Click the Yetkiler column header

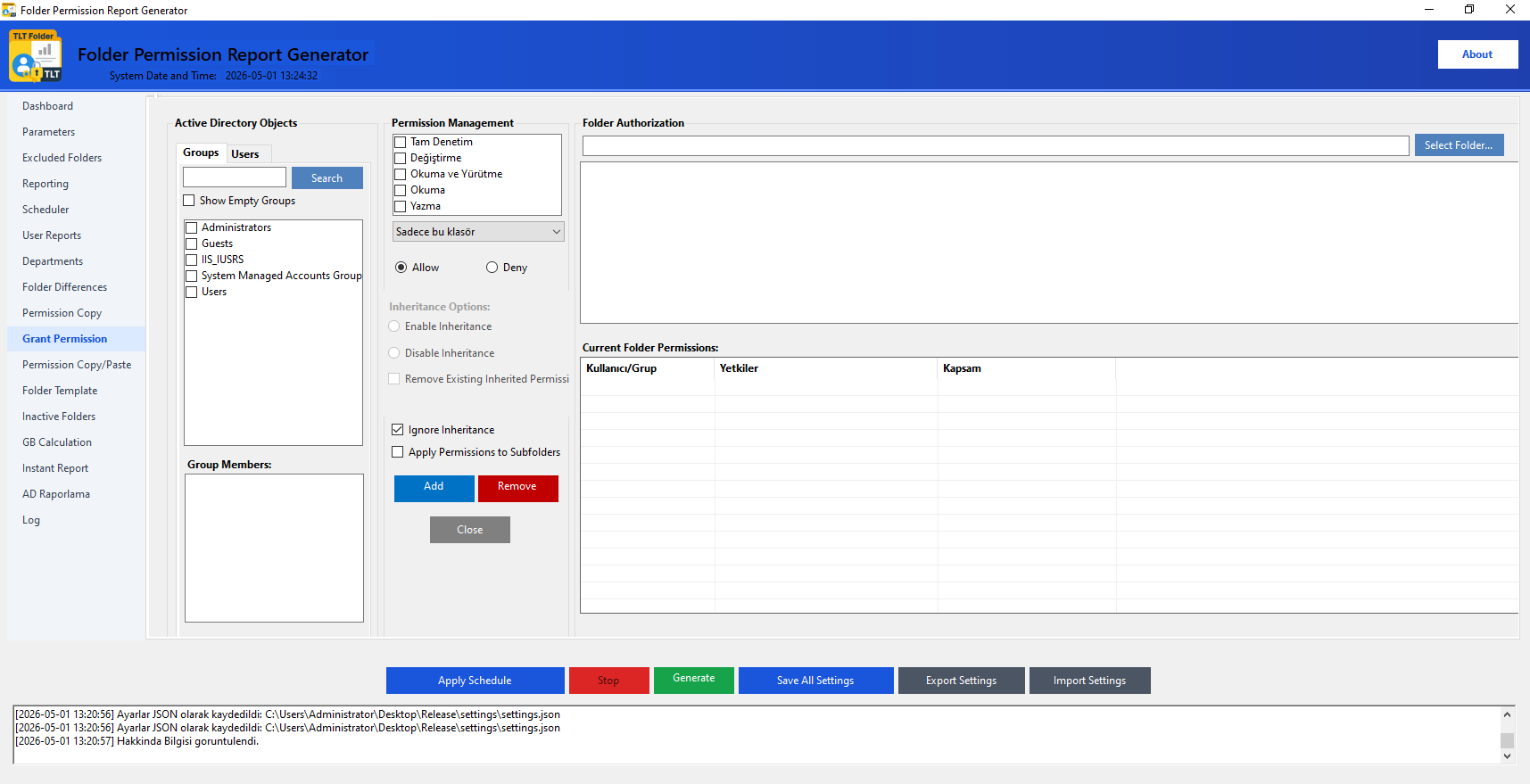pyautogui.click(x=826, y=368)
